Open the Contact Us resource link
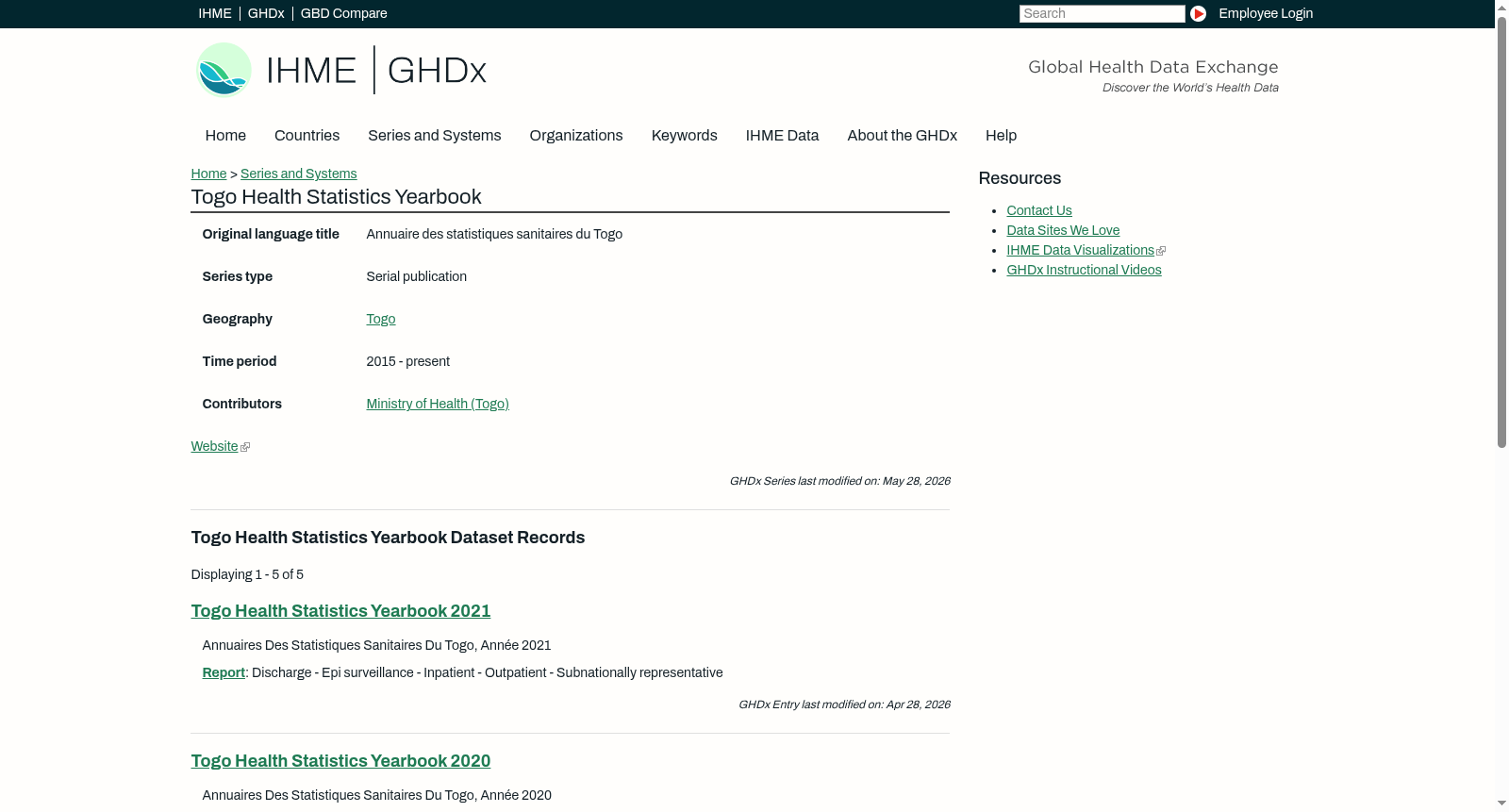 tap(1039, 210)
